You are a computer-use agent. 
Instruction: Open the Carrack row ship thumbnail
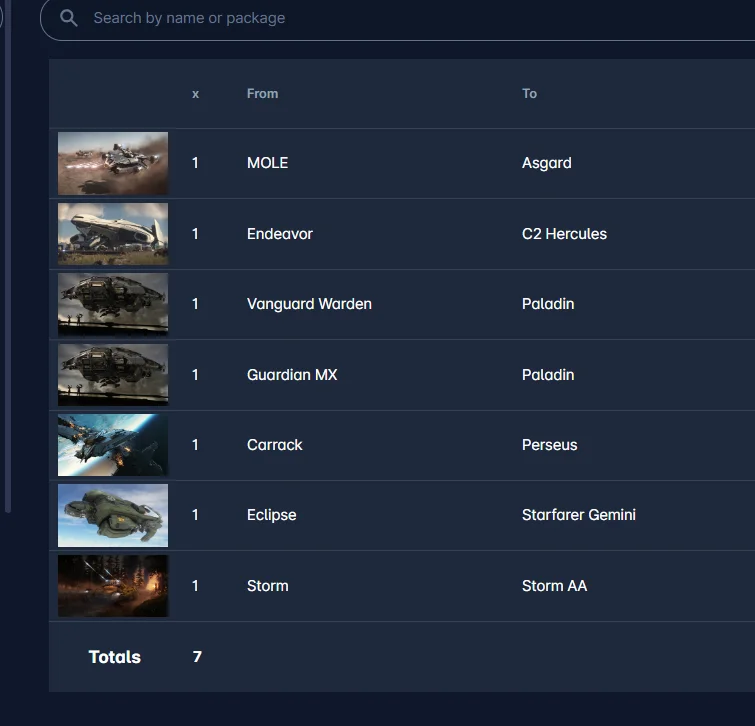(113, 445)
